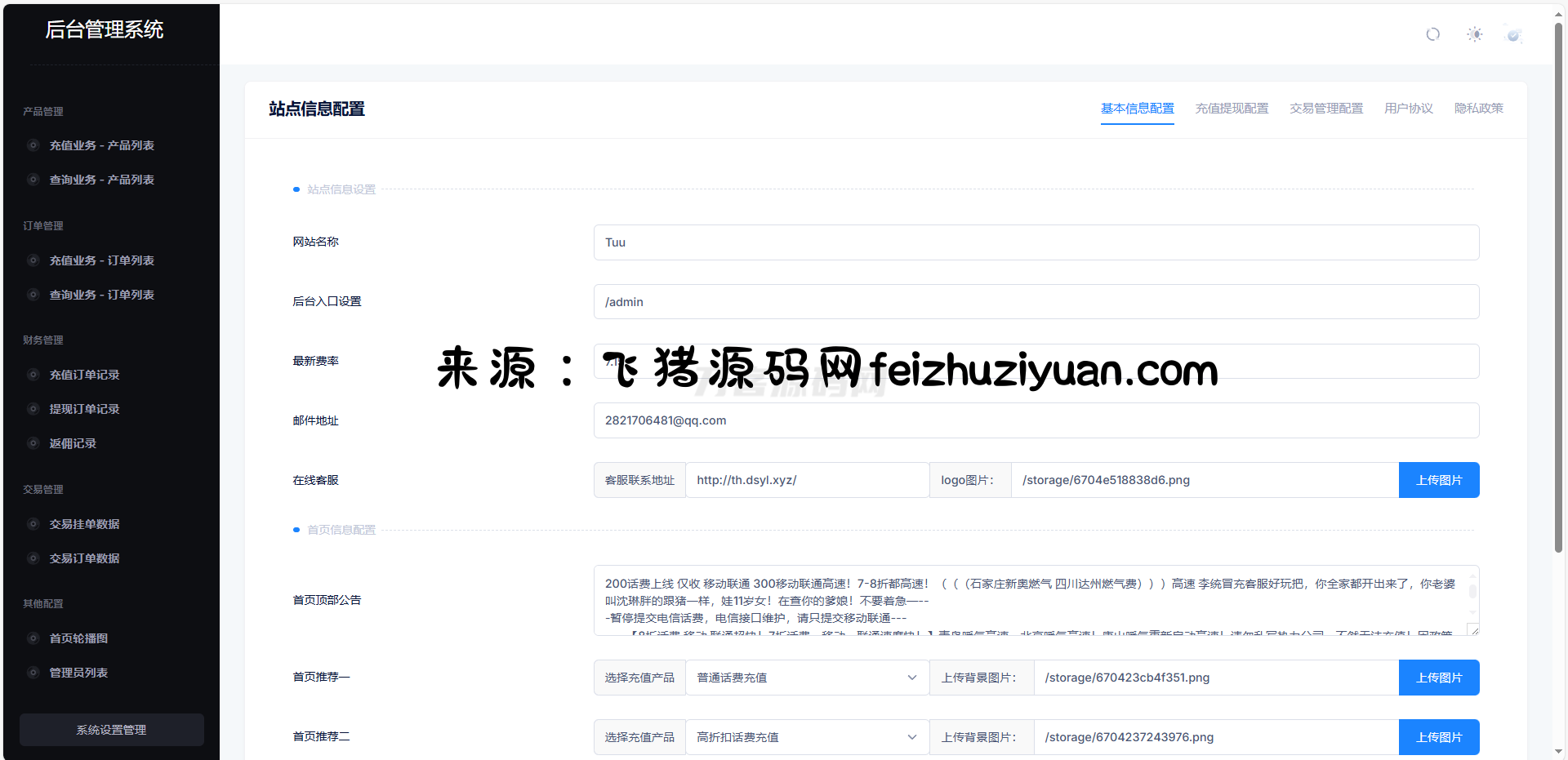
Task: Click bullet icon beside 首页轮播图
Action: [33, 638]
